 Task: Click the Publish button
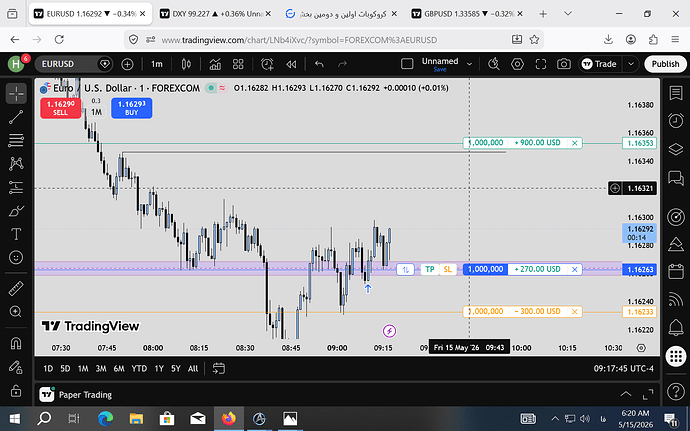[665, 64]
